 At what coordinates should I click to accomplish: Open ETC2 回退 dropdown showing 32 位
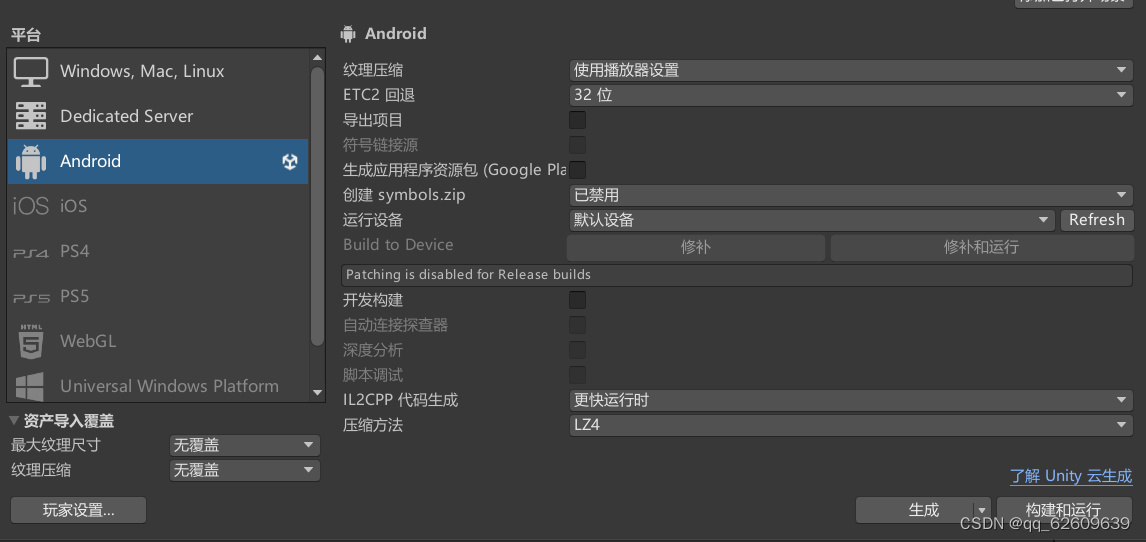(x=851, y=95)
